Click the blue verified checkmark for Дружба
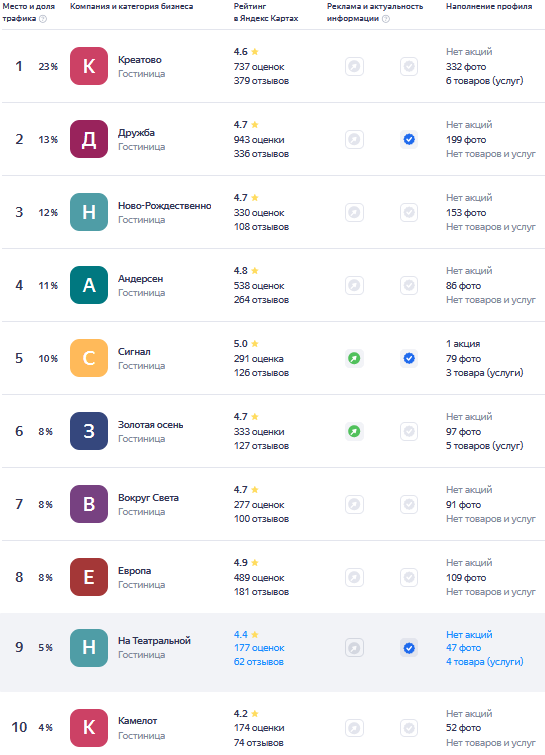Viewport: 545px width, 755px height. [x=409, y=140]
